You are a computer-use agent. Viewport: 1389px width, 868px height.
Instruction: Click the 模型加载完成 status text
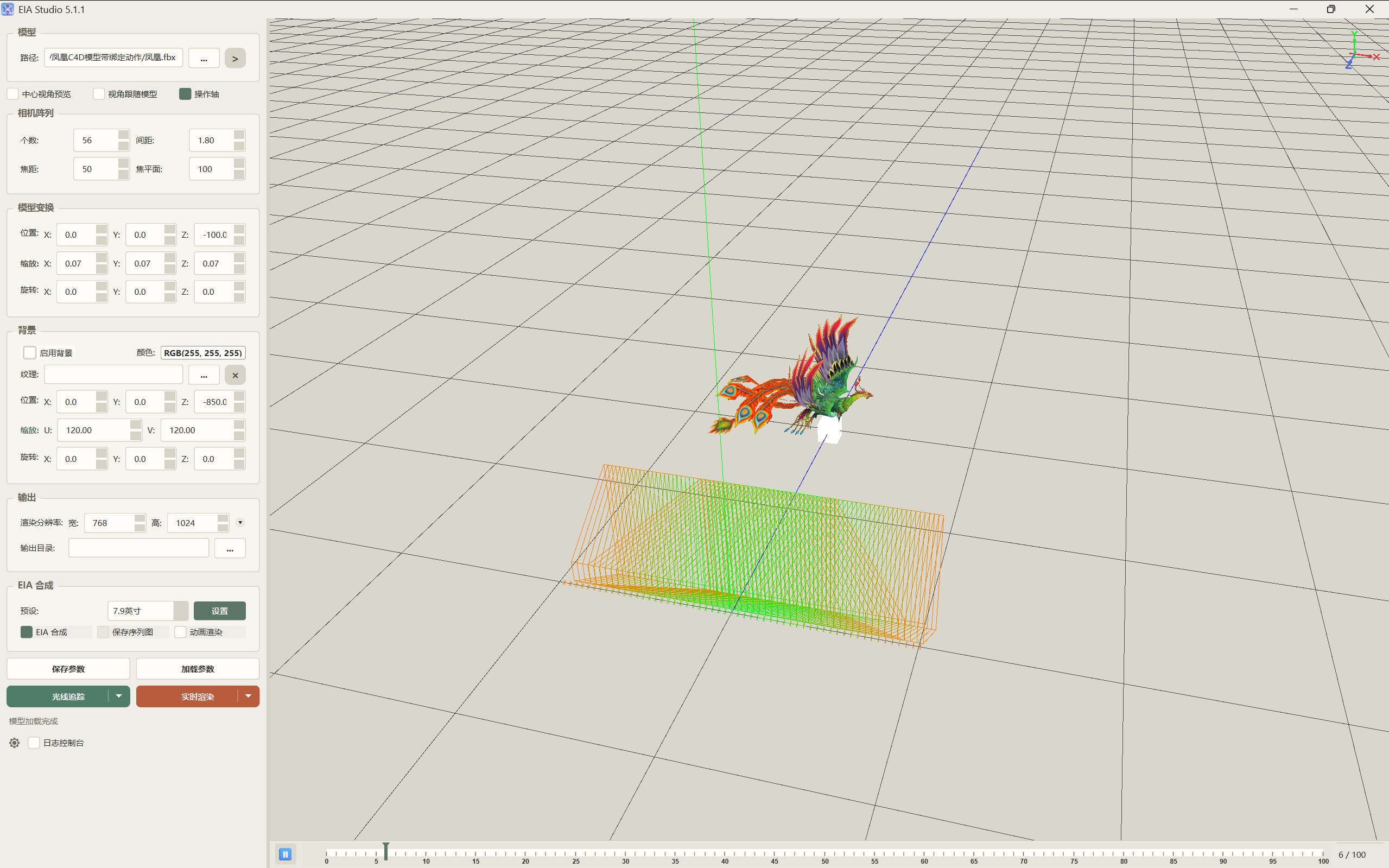click(33, 721)
